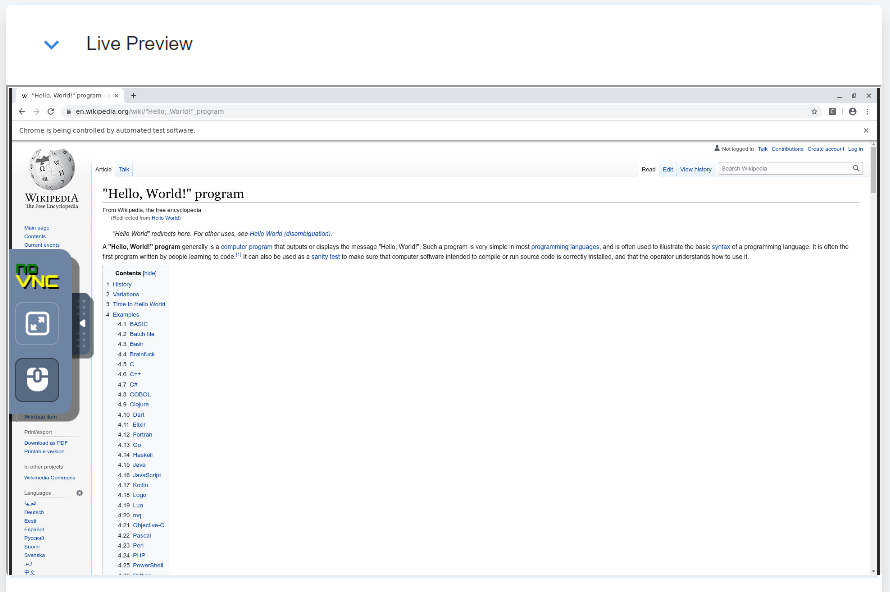Jump to the 4.8 COBOL entry
The height and width of the screenshot is (592, 890).
(x=140, y=394)
